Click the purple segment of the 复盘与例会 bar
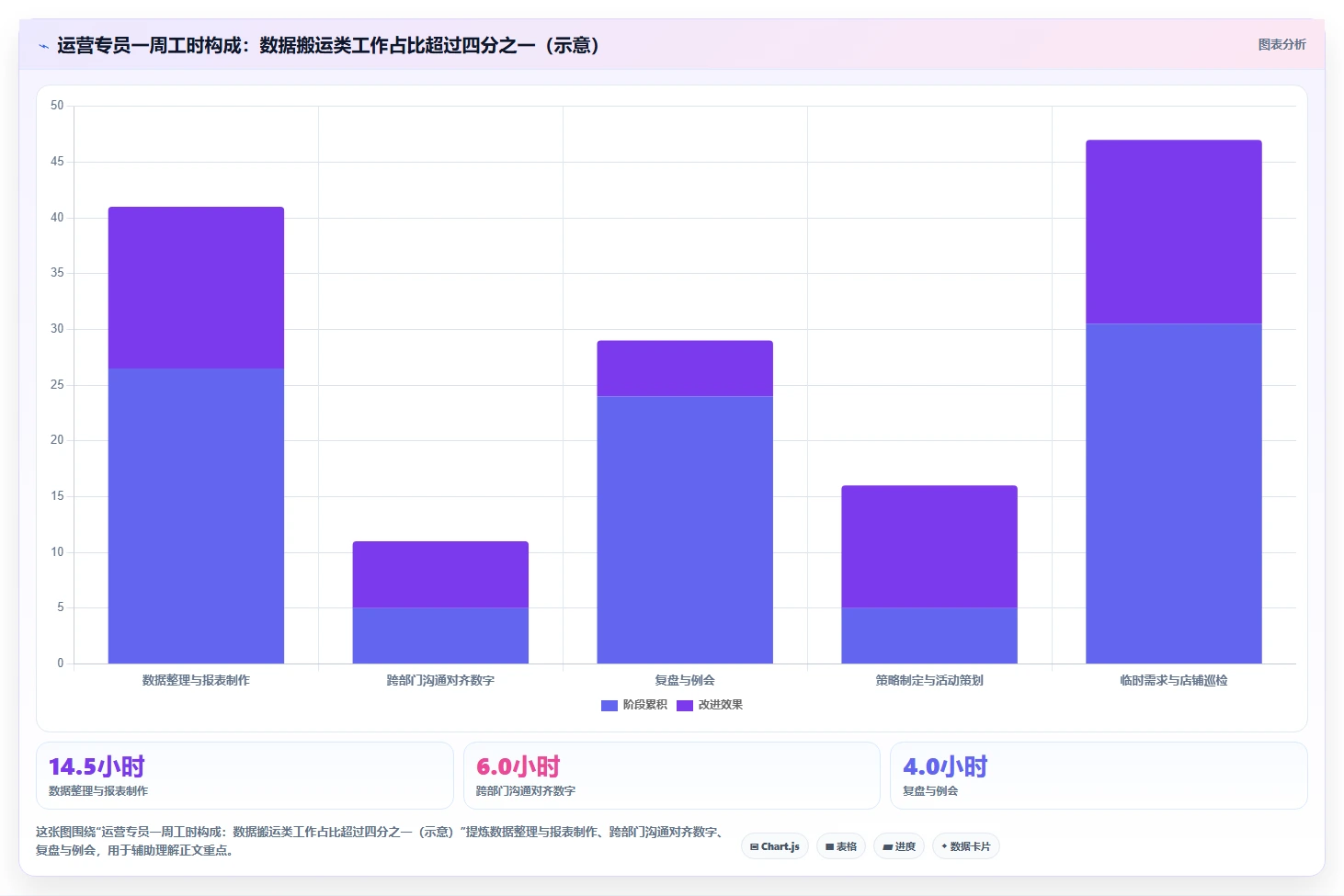 (685, 369)
